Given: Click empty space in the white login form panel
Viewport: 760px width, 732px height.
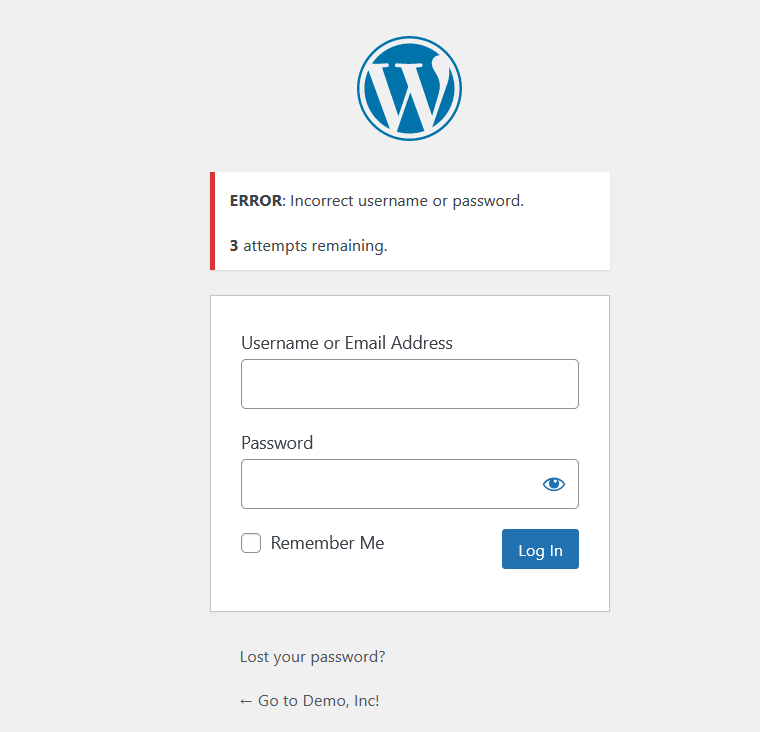Looking at the screenshot, I should click(410, 589).
